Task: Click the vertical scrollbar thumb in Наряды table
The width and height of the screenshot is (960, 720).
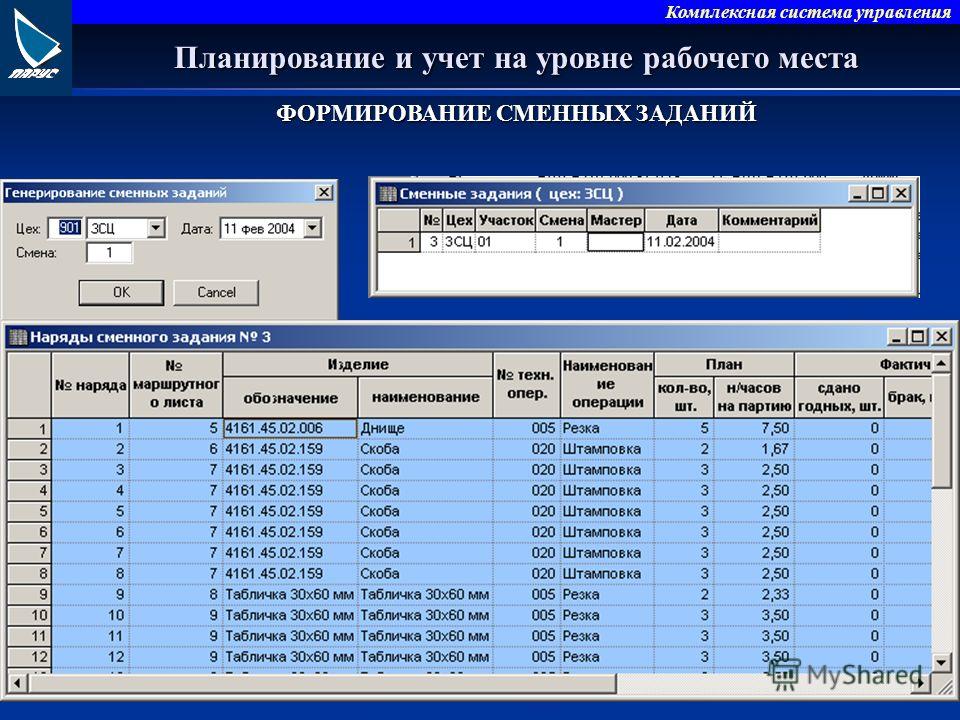Action: (941, 431)
